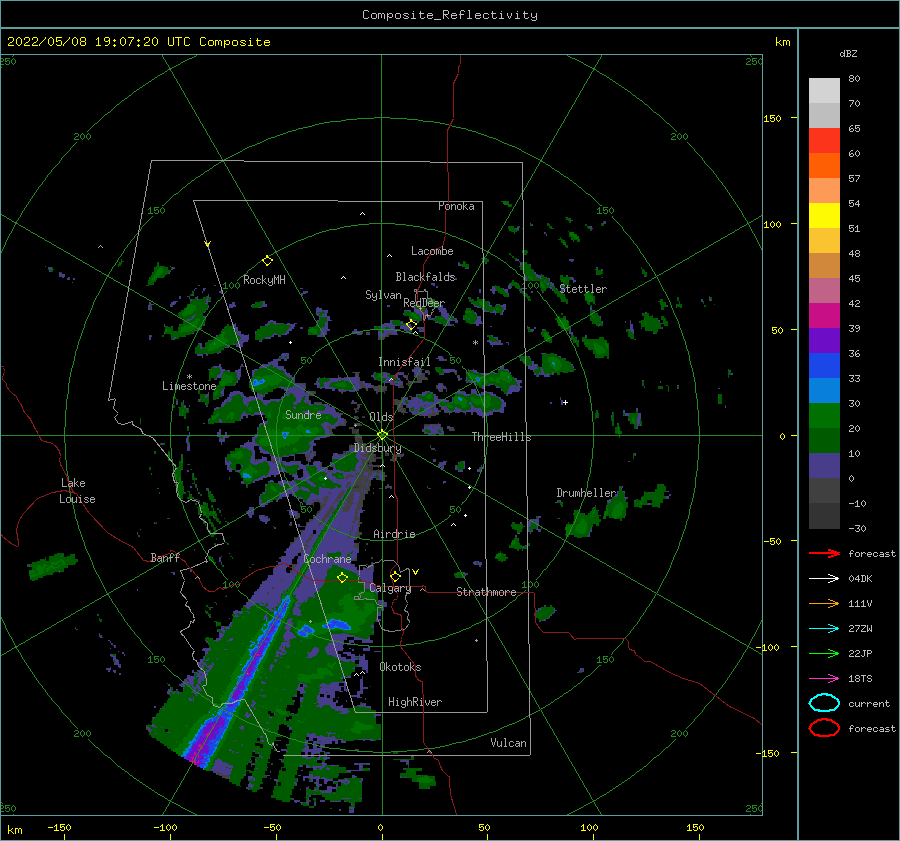Screen dimensions: 900x841
Task: Click the Lacombe city label
Action: 432,251
